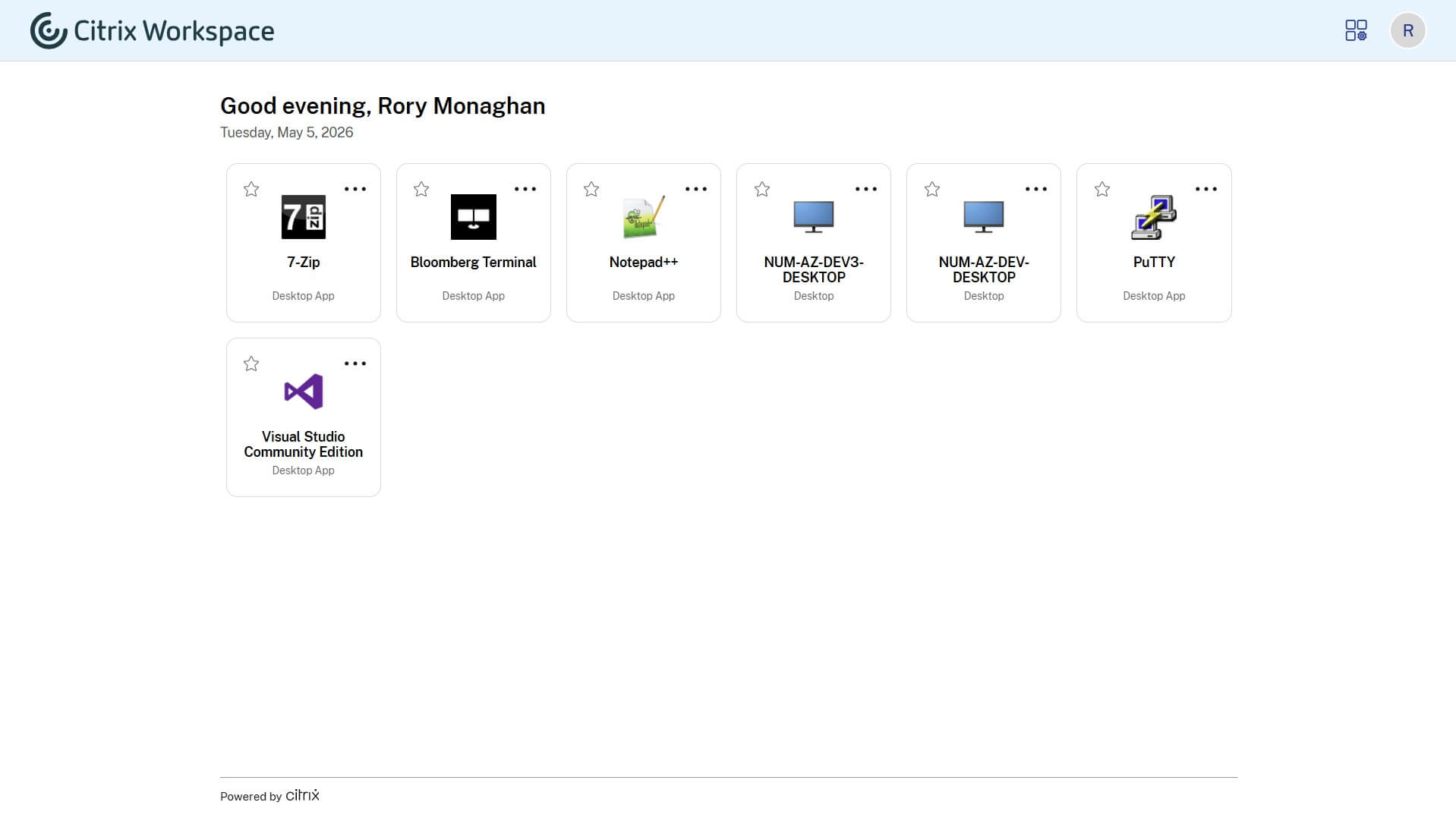Favorite Visual Studio Community Edition
1456x818 pixels.
point(251,363)
